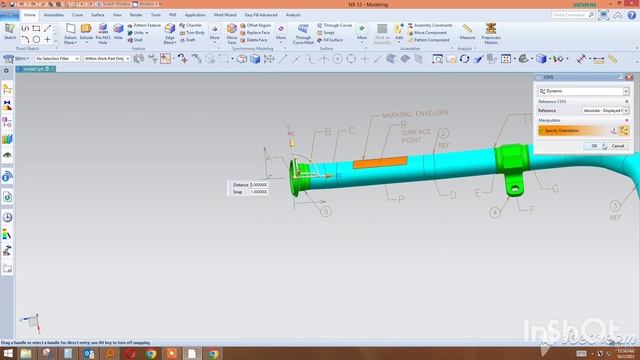Switch to the View ribbon tab
The height and width of the screenshot is (360, 640).
[117, 15]
